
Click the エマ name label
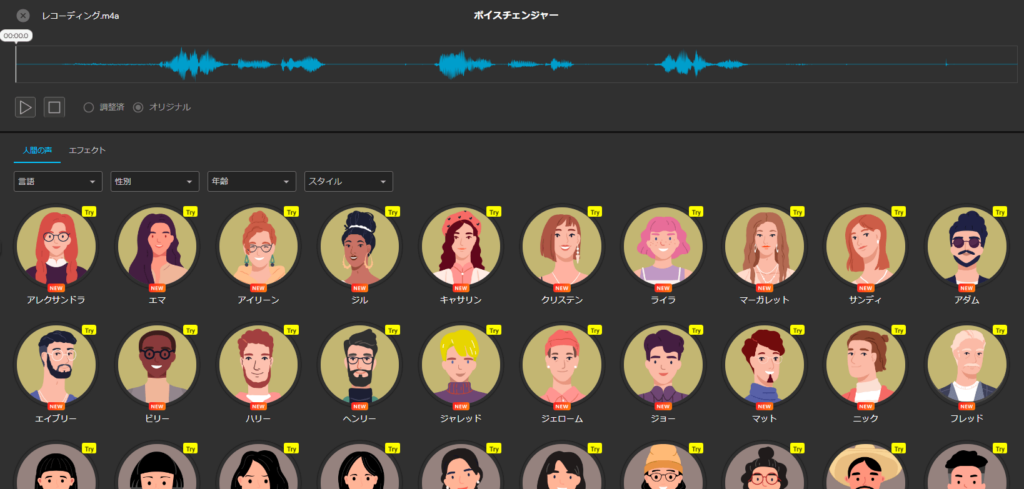tap(157, 300)
